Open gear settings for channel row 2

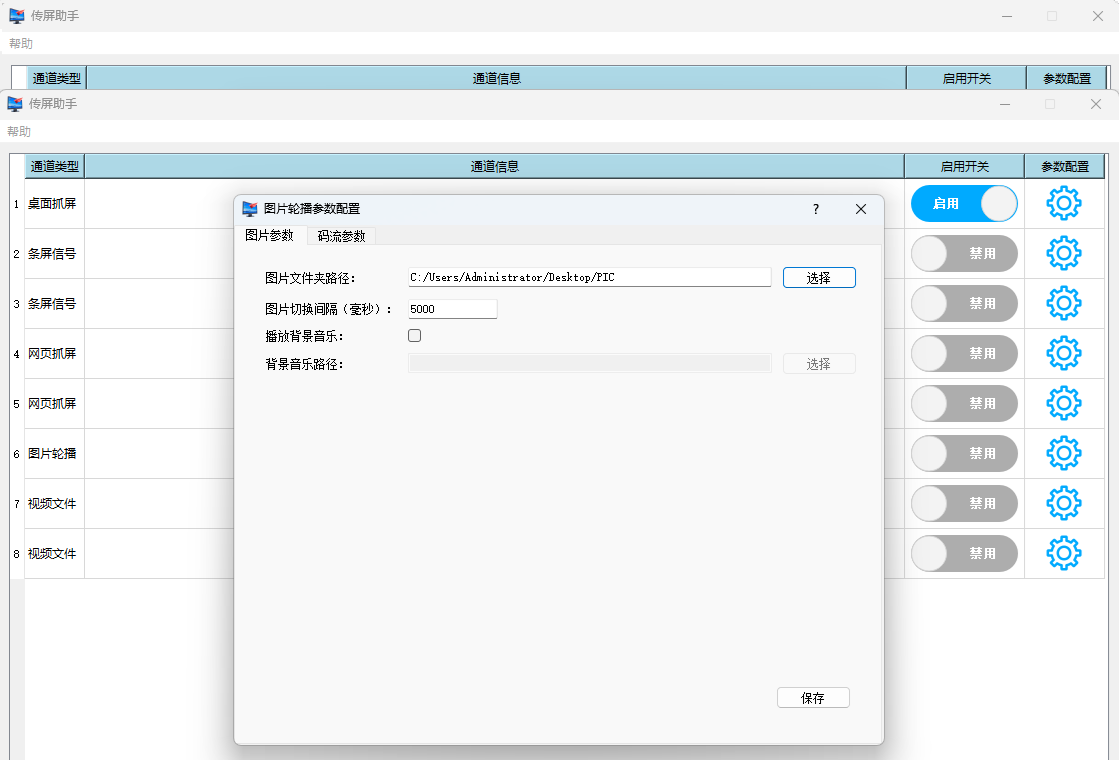click(1063, 254)
